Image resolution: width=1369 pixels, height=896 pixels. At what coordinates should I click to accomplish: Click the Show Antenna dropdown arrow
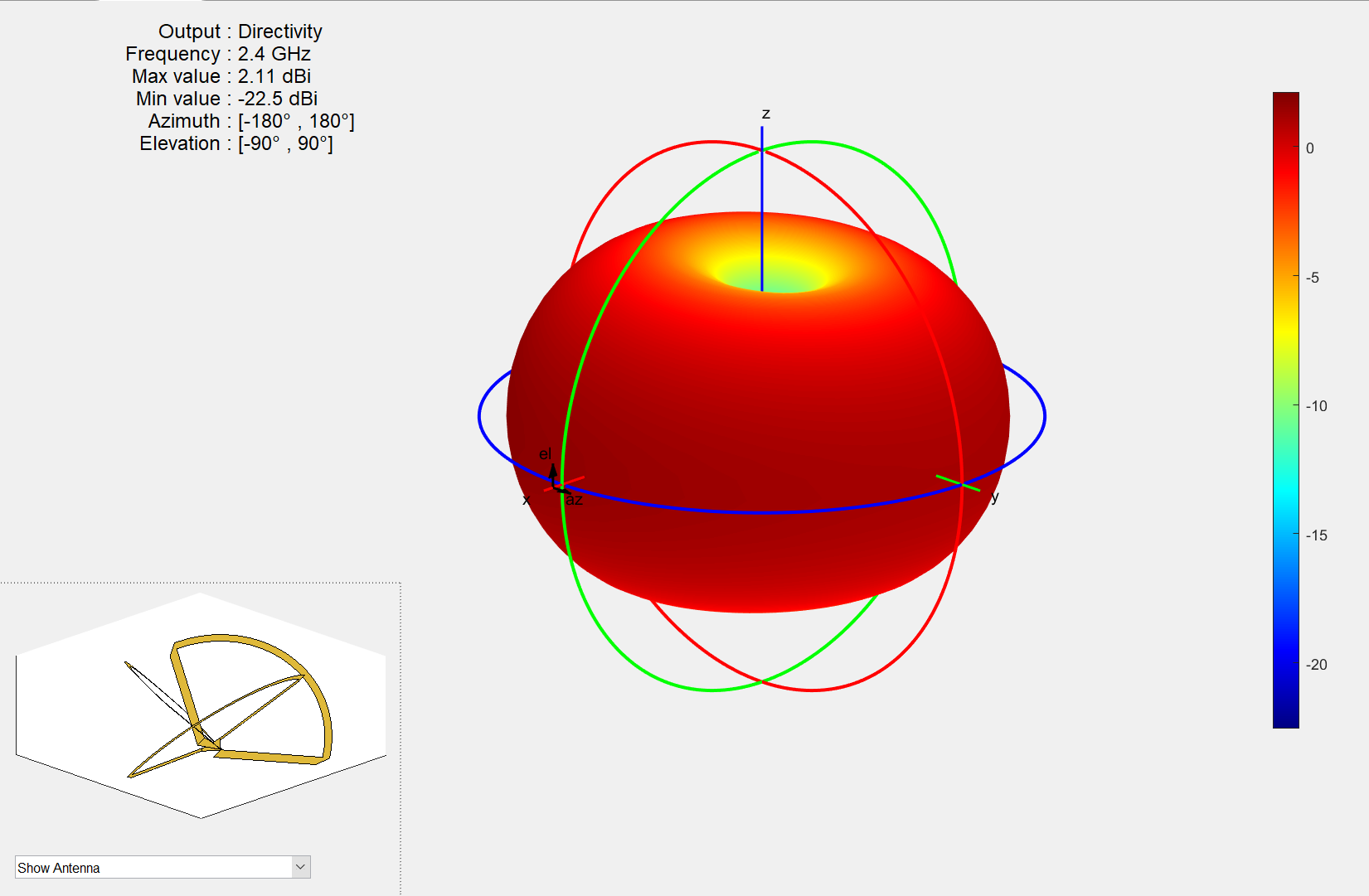coord(301,867)
